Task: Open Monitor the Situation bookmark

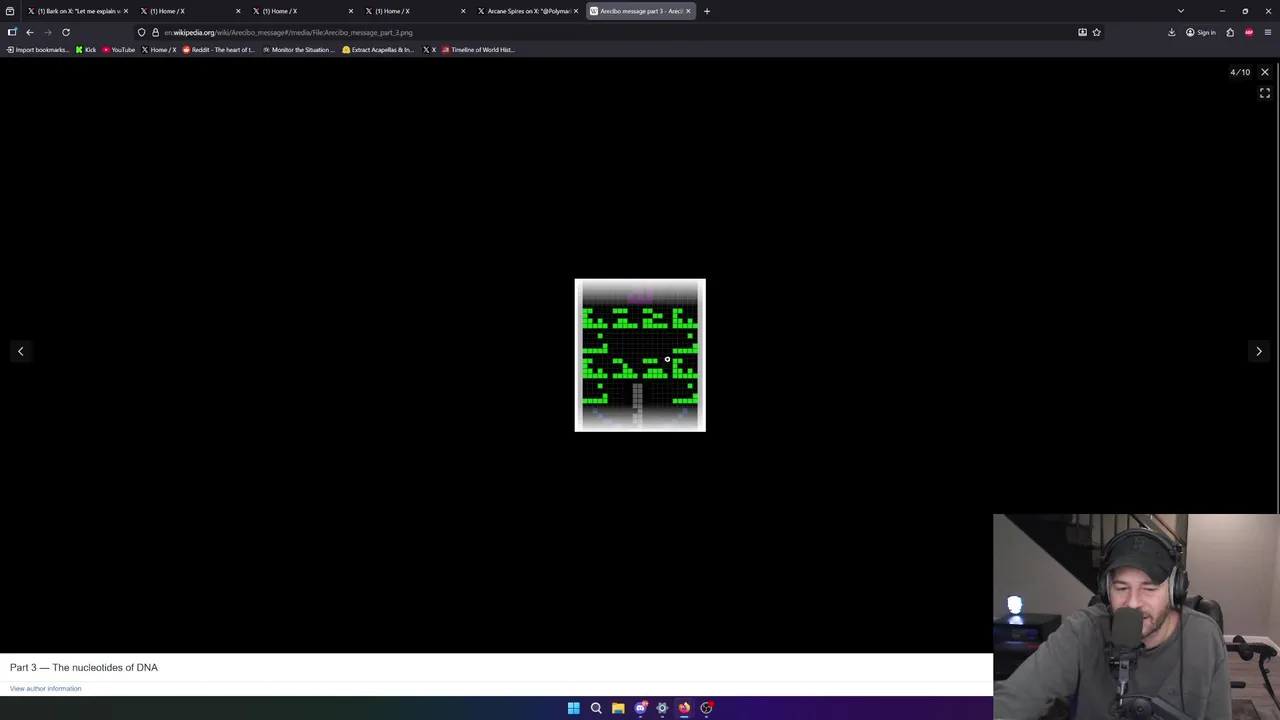Action: click(299, 49)
